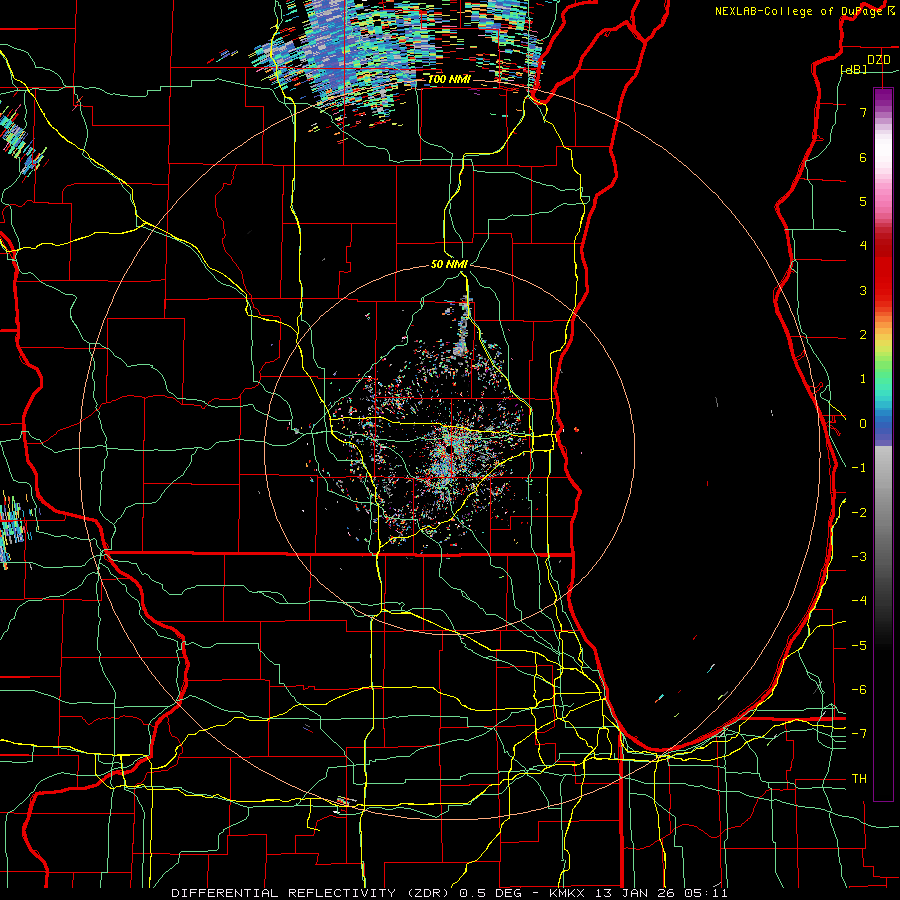Click the legend value -5
Image resolution: width=900 pixels, height=900 pixels.
(x=859, y=645)
